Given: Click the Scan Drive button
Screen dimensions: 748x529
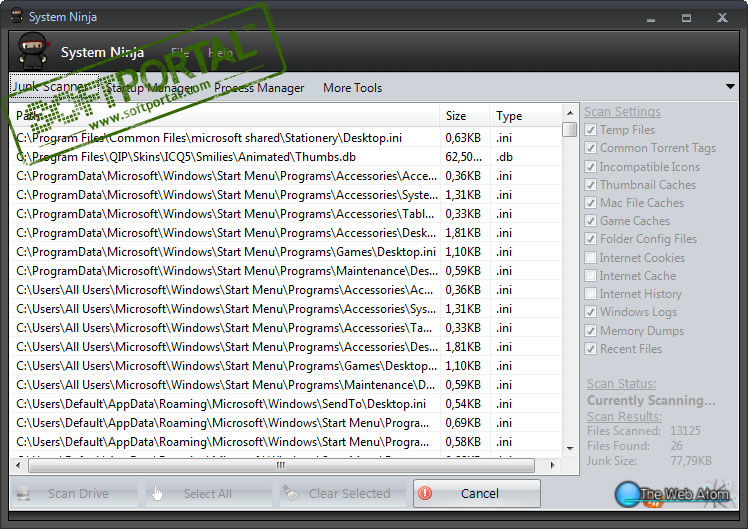Looking at the screenshot, I should (73, 493).
